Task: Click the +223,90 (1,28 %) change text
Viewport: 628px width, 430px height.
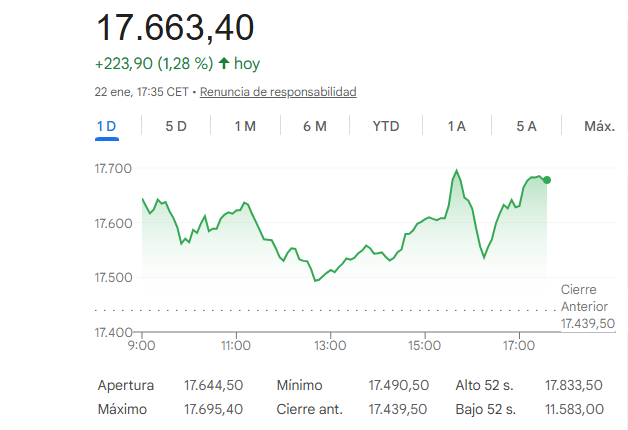Action: pos(154,63)
